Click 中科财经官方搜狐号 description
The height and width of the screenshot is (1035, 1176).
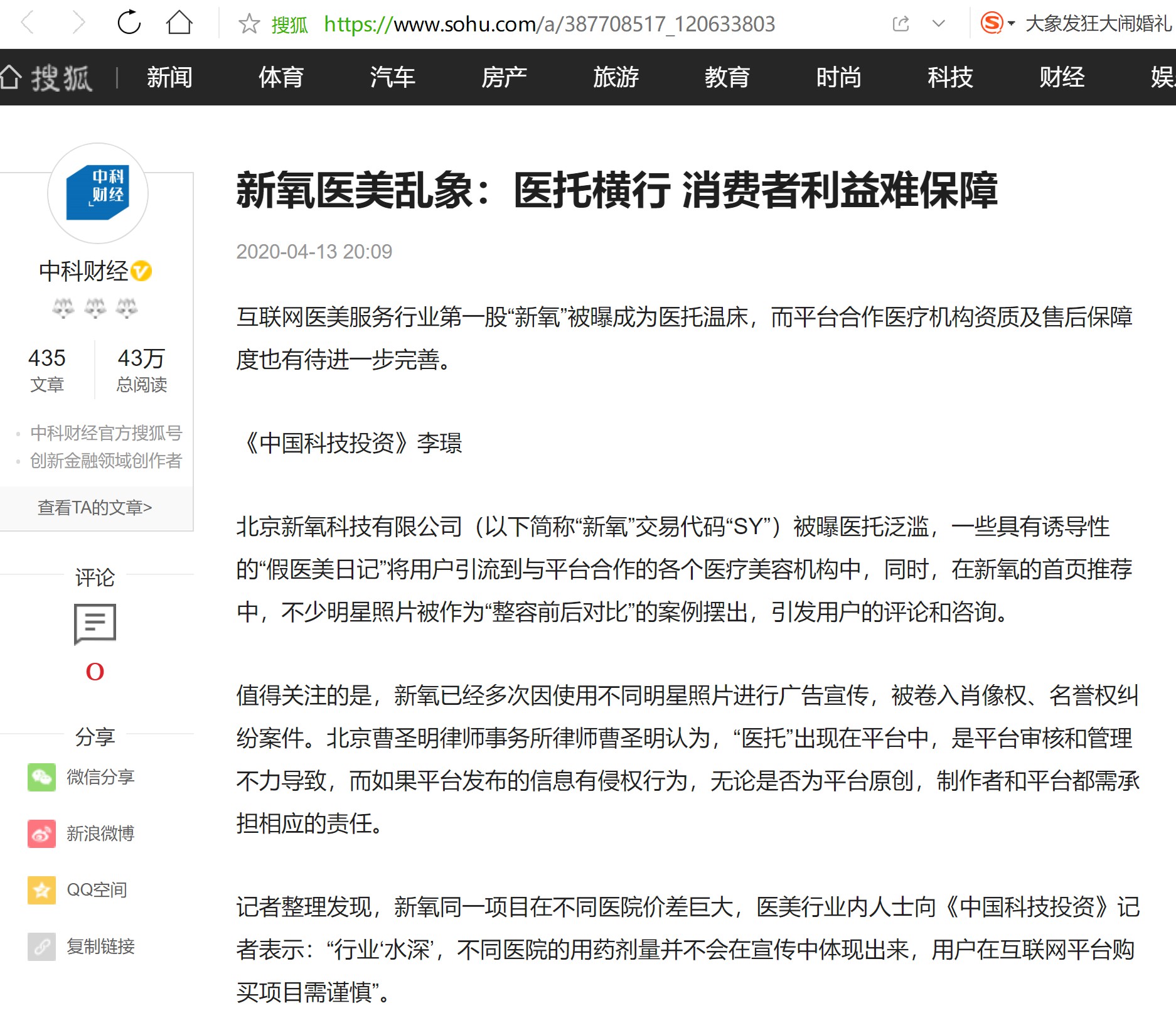coord(106,433)
